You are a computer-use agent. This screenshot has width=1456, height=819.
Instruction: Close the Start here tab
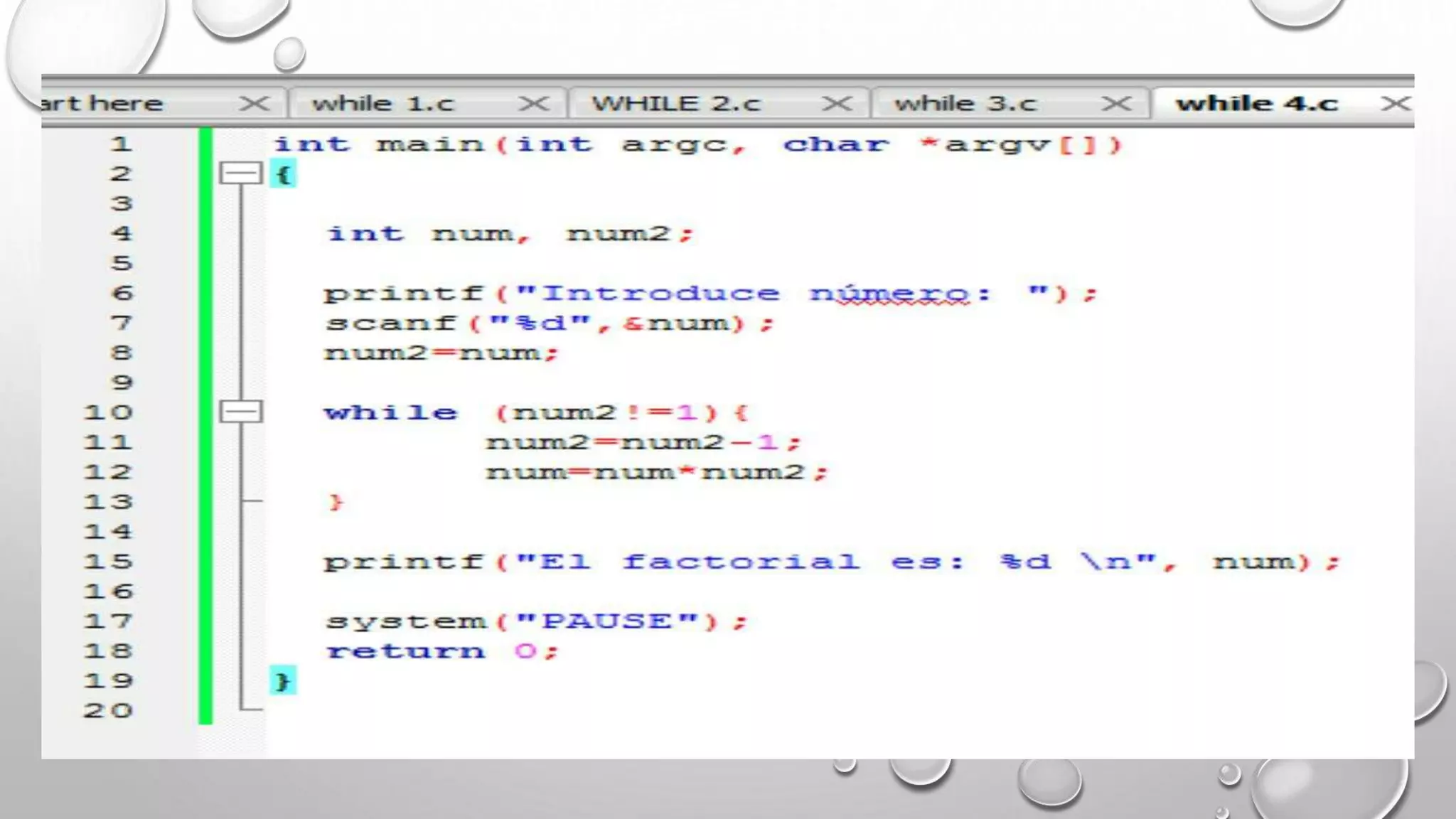[254, 104]
